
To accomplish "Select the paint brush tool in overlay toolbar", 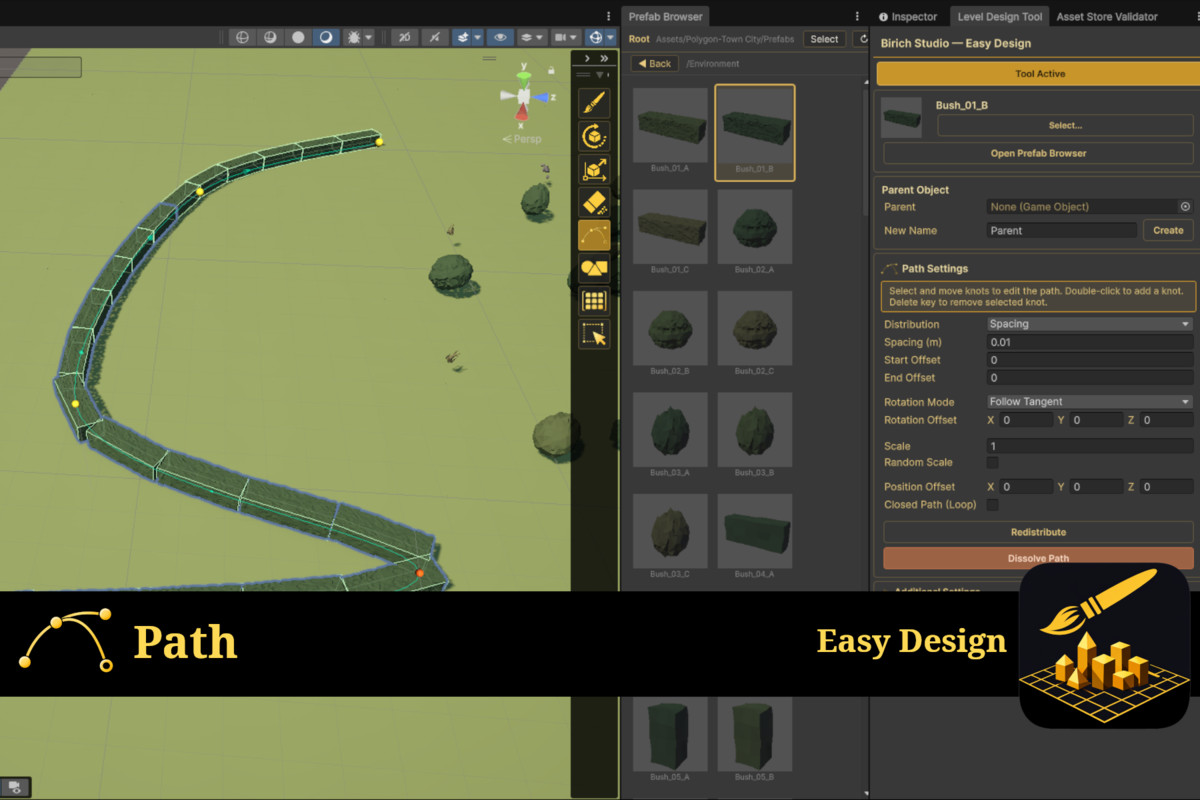I will pyautogui.click(x=594, y=103).
